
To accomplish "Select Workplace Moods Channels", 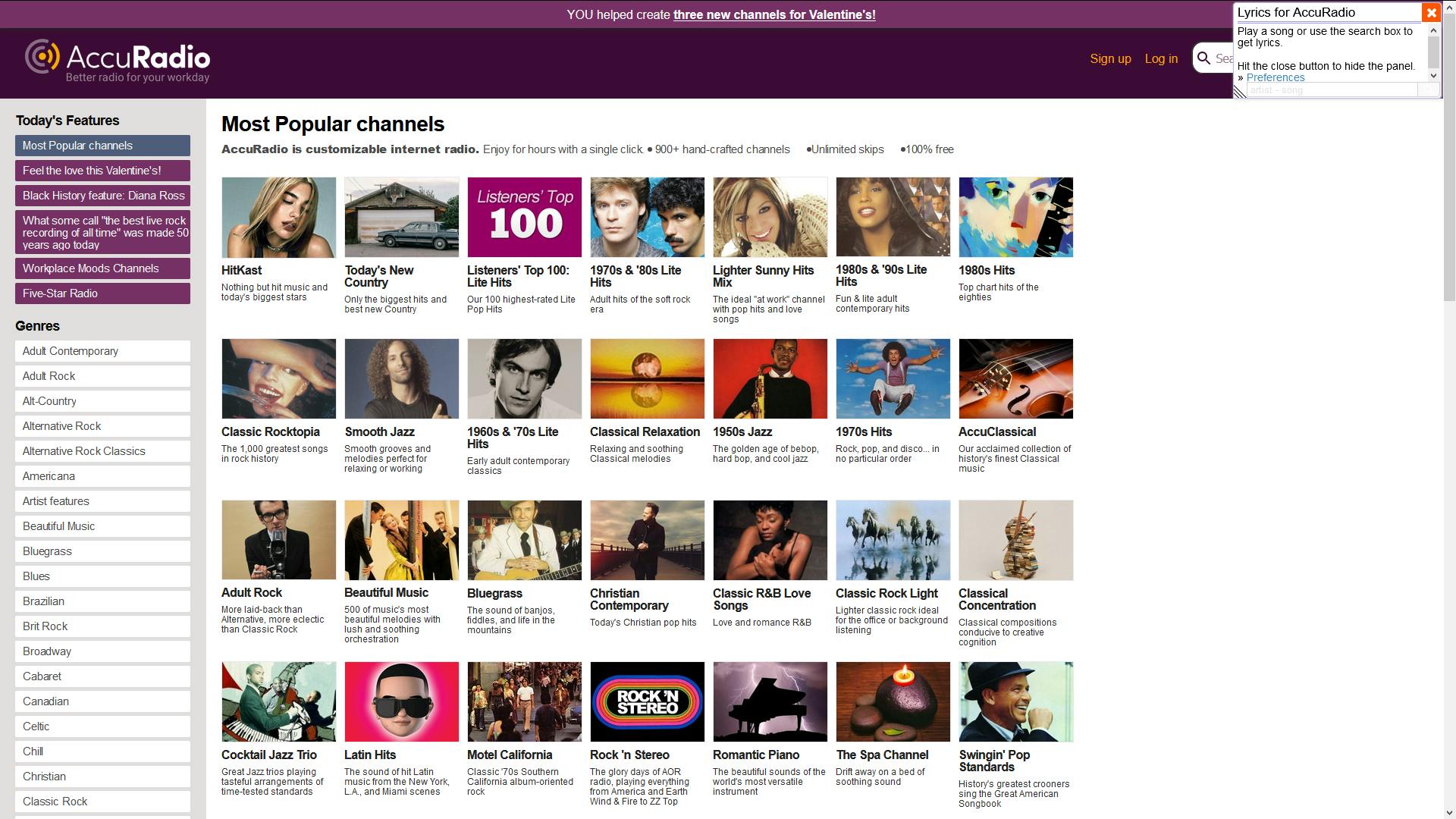I will pos(102,268).
